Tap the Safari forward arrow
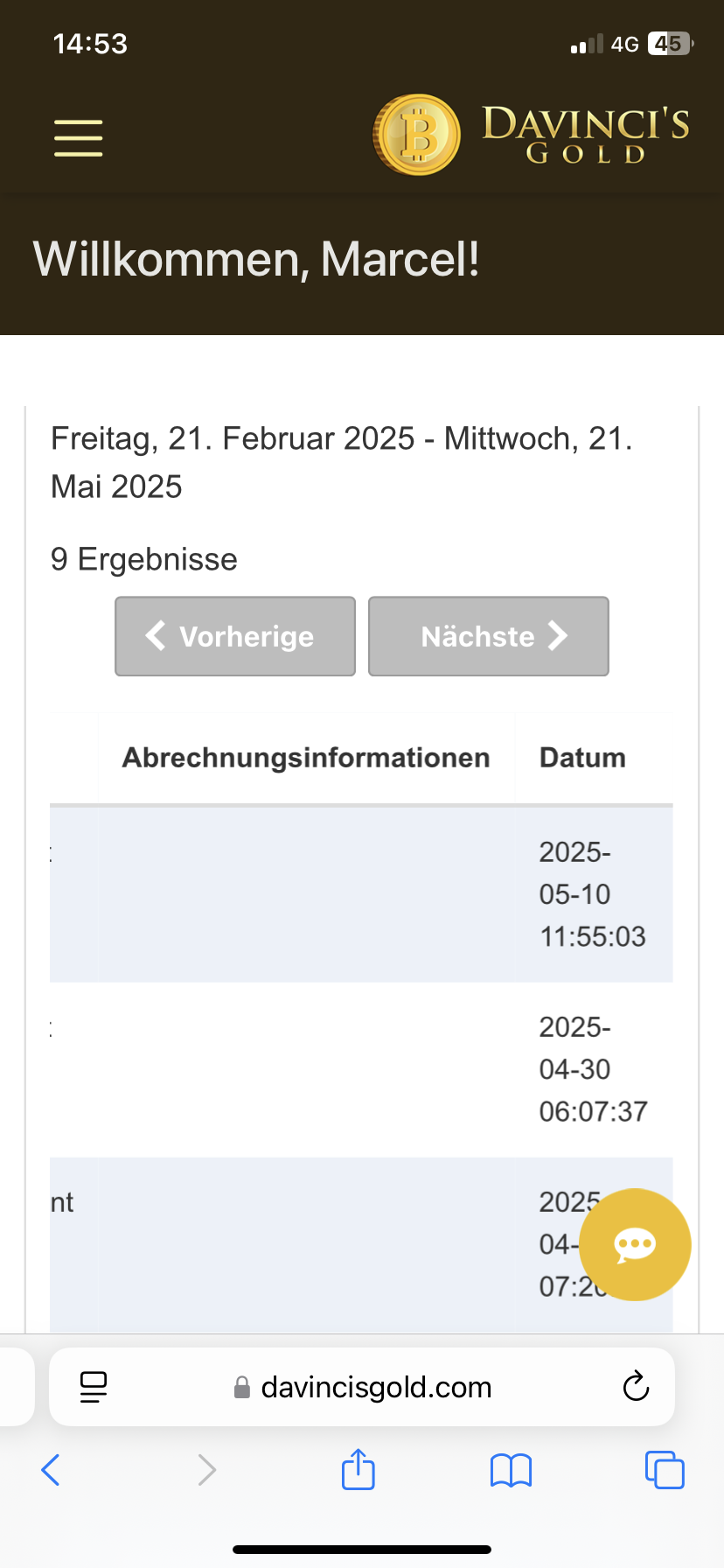724x1568 pixels. (206, 1470)
